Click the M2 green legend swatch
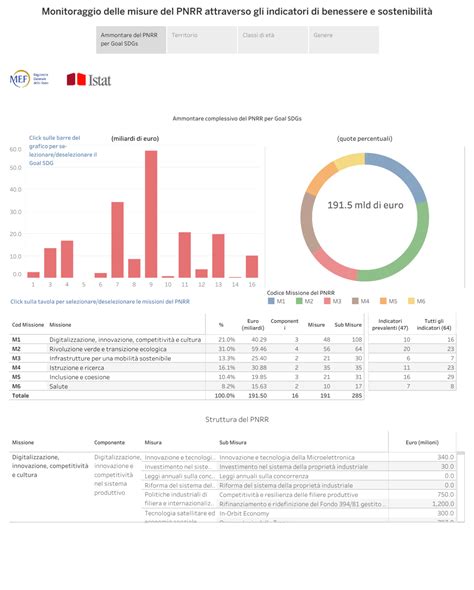The width and height of the screenshot is (474, 590). (299, 301)
